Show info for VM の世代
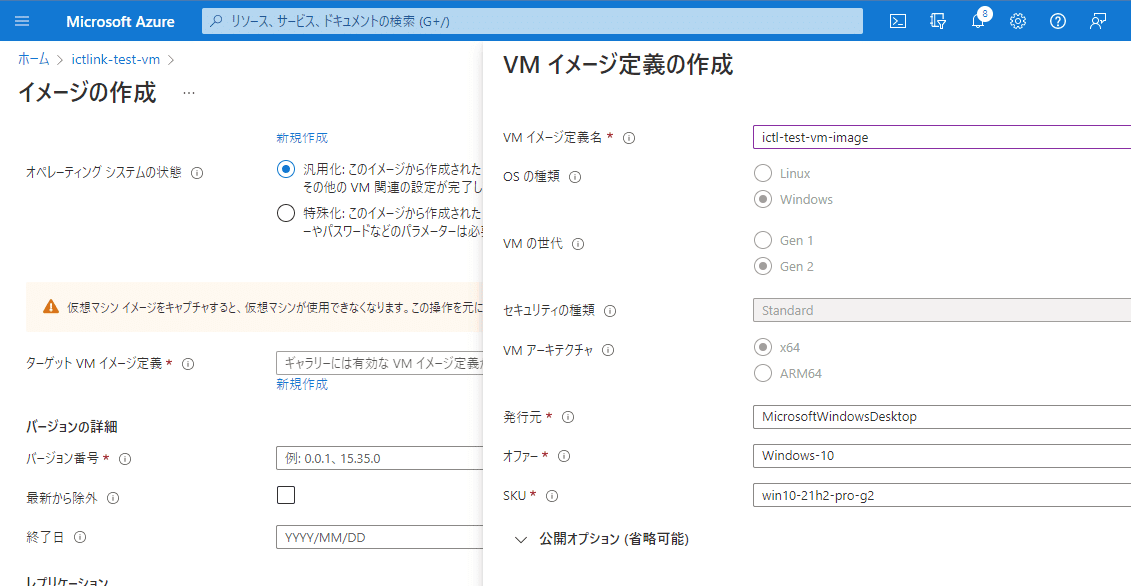This screenshot has width=1131, height=586. click(577, 244)
